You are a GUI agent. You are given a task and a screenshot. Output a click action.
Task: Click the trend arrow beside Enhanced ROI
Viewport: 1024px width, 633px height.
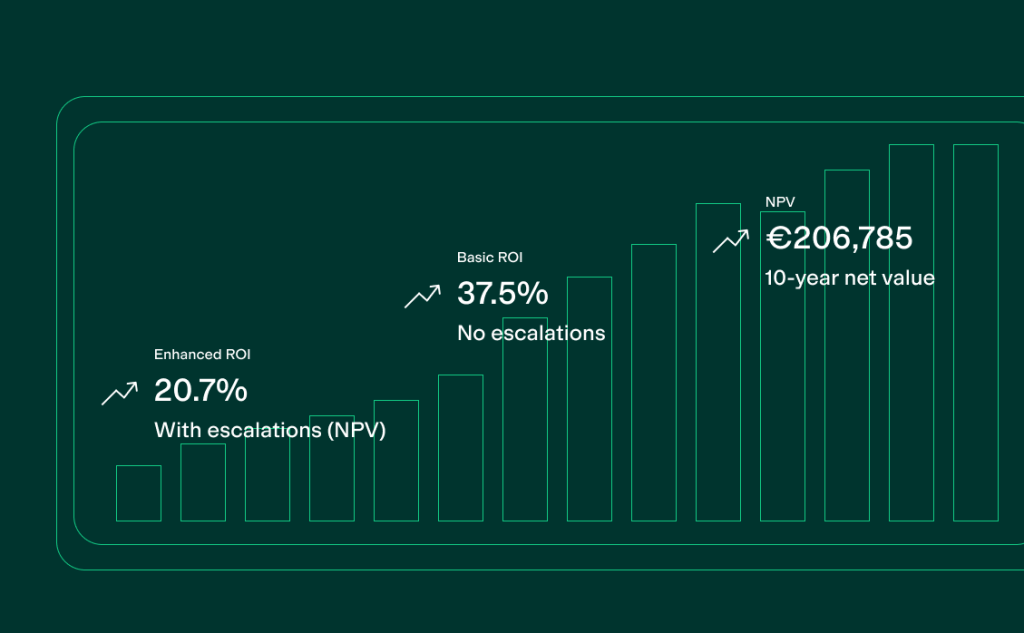point(119,393)
